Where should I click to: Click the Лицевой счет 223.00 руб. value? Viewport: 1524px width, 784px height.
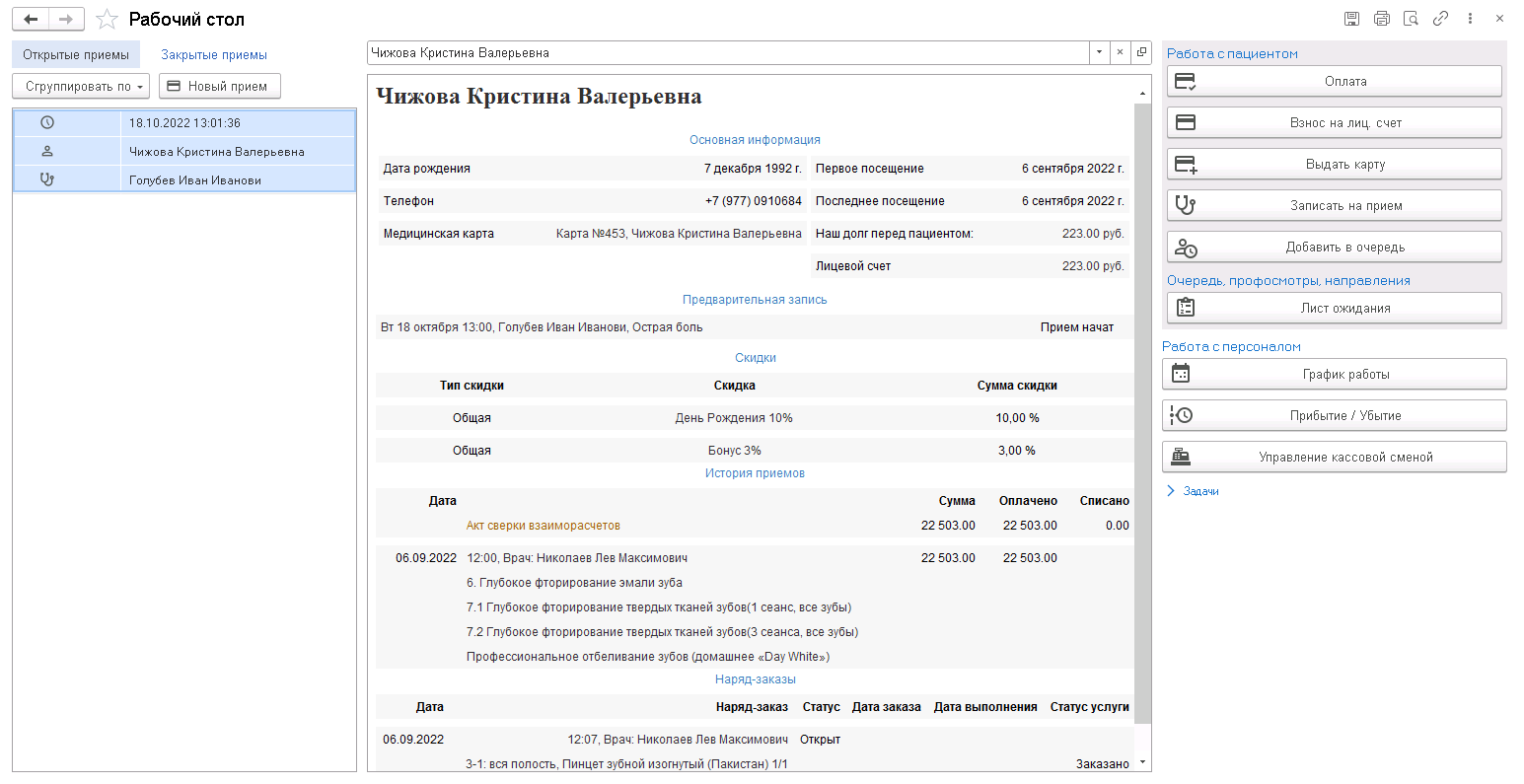(1093, 266)
